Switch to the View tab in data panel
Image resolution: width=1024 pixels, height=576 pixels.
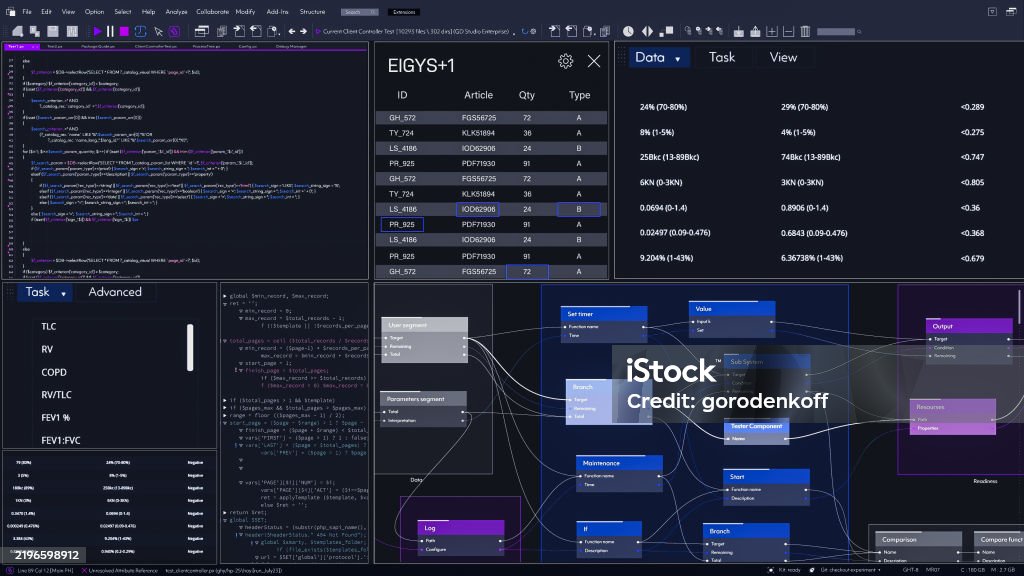[x=783, y=57]
